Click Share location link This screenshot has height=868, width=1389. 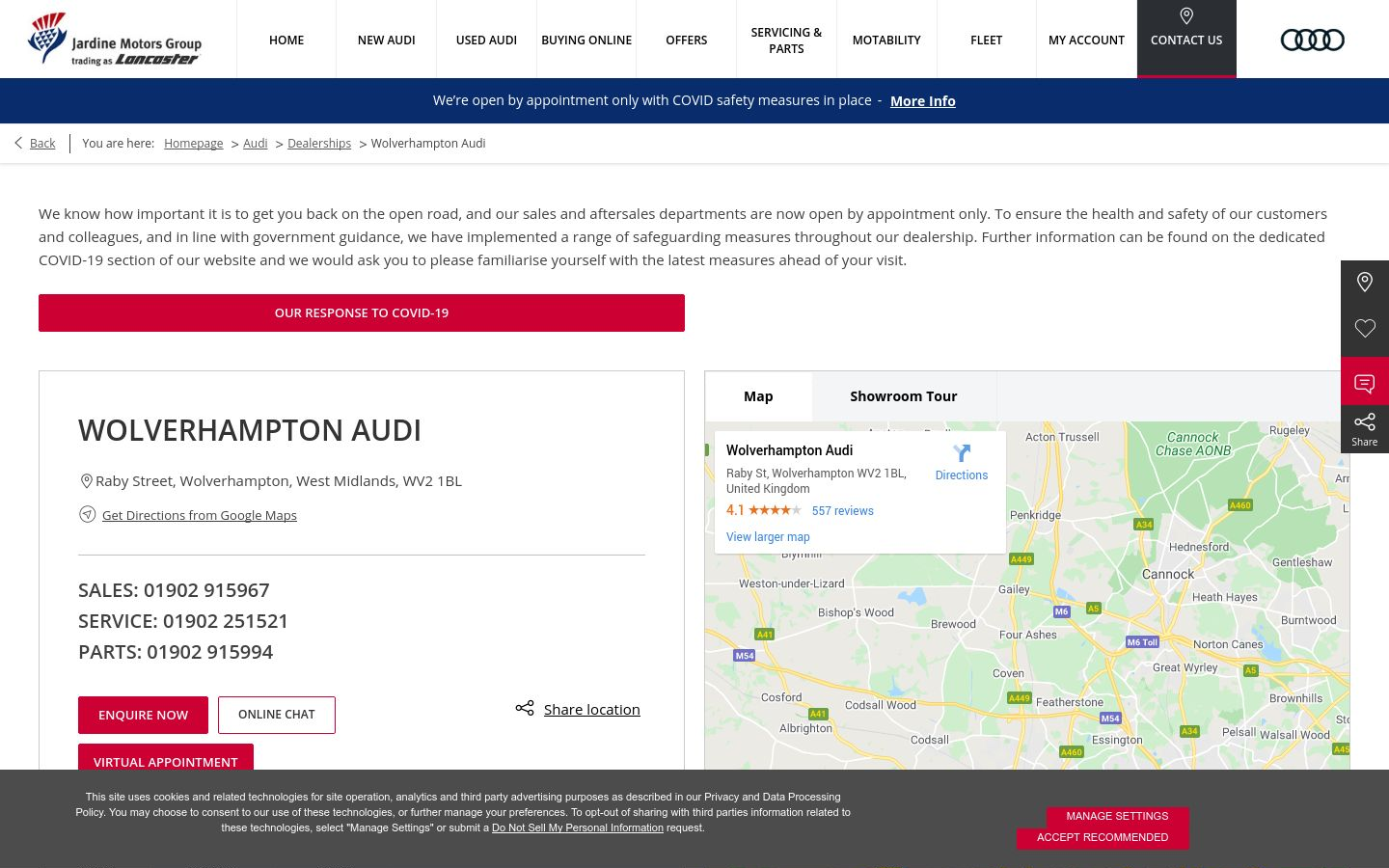coord(592,709)
